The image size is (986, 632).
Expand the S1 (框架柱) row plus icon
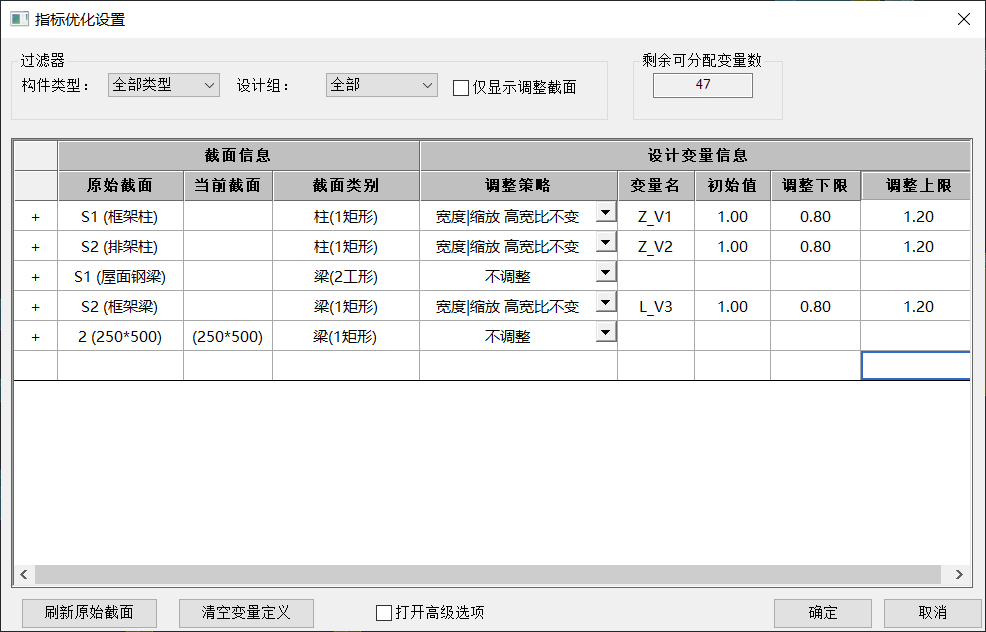point(36,217)
